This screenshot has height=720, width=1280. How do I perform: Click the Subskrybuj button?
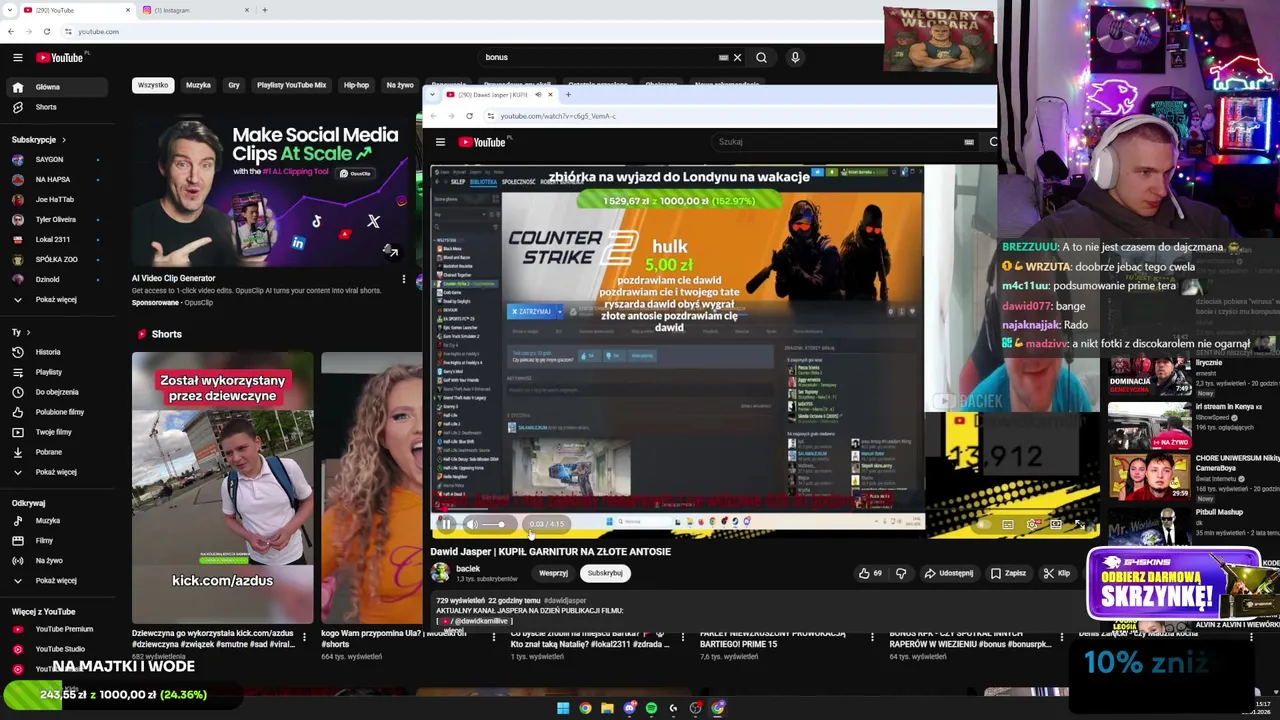605,574
